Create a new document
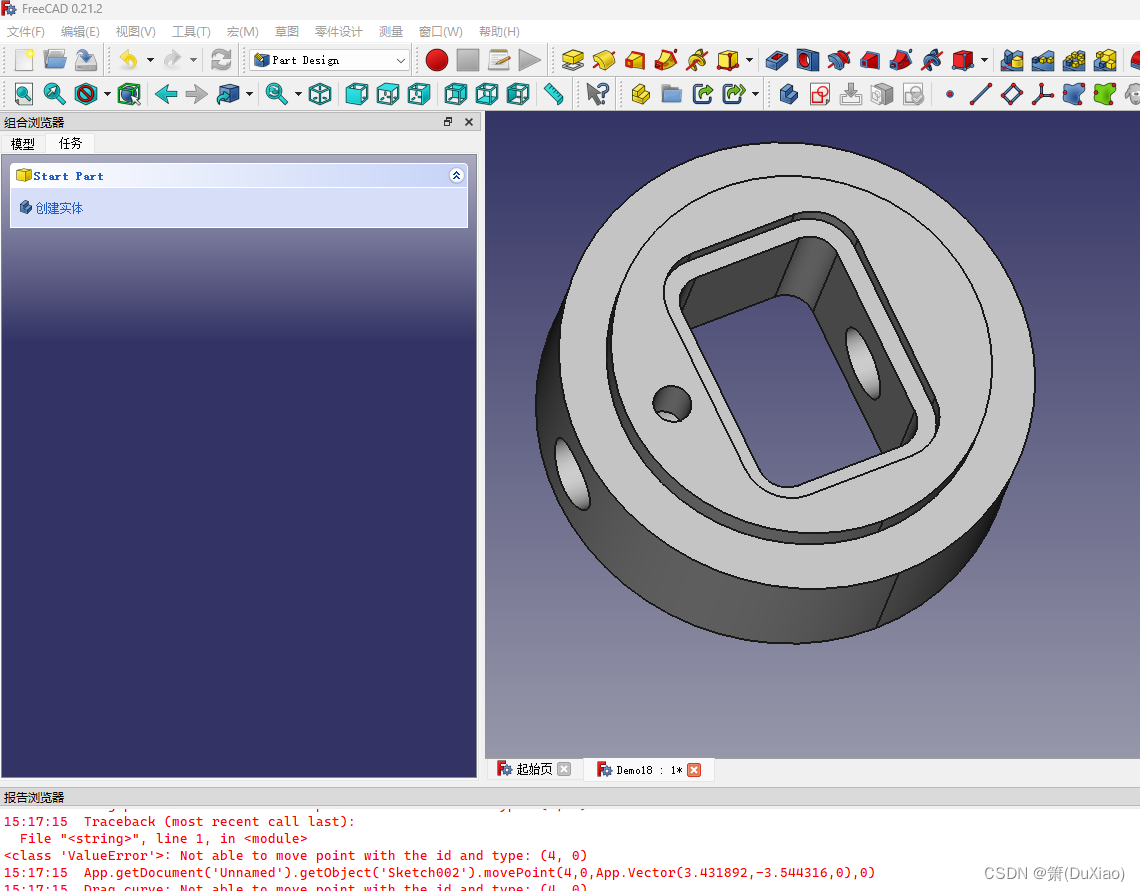1140x891 pixels. tap(24, 60)
